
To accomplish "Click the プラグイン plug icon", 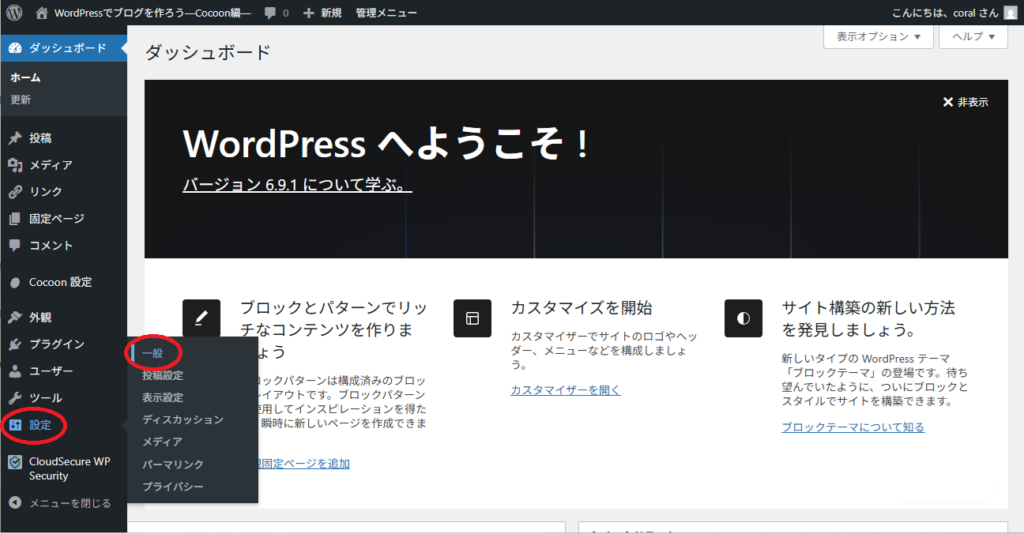I will (x=15, y=344).
